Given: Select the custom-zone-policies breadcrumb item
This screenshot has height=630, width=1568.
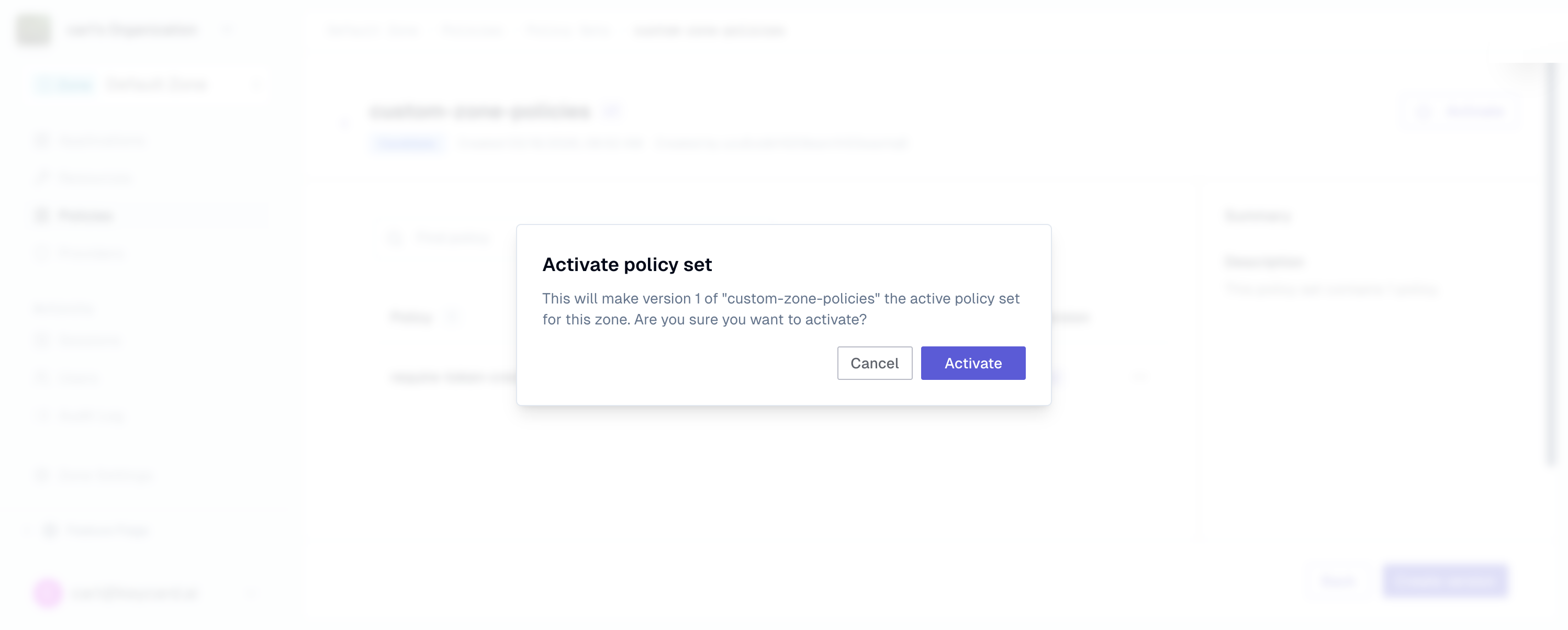Looking at the screenshot, I should [710, 30].
